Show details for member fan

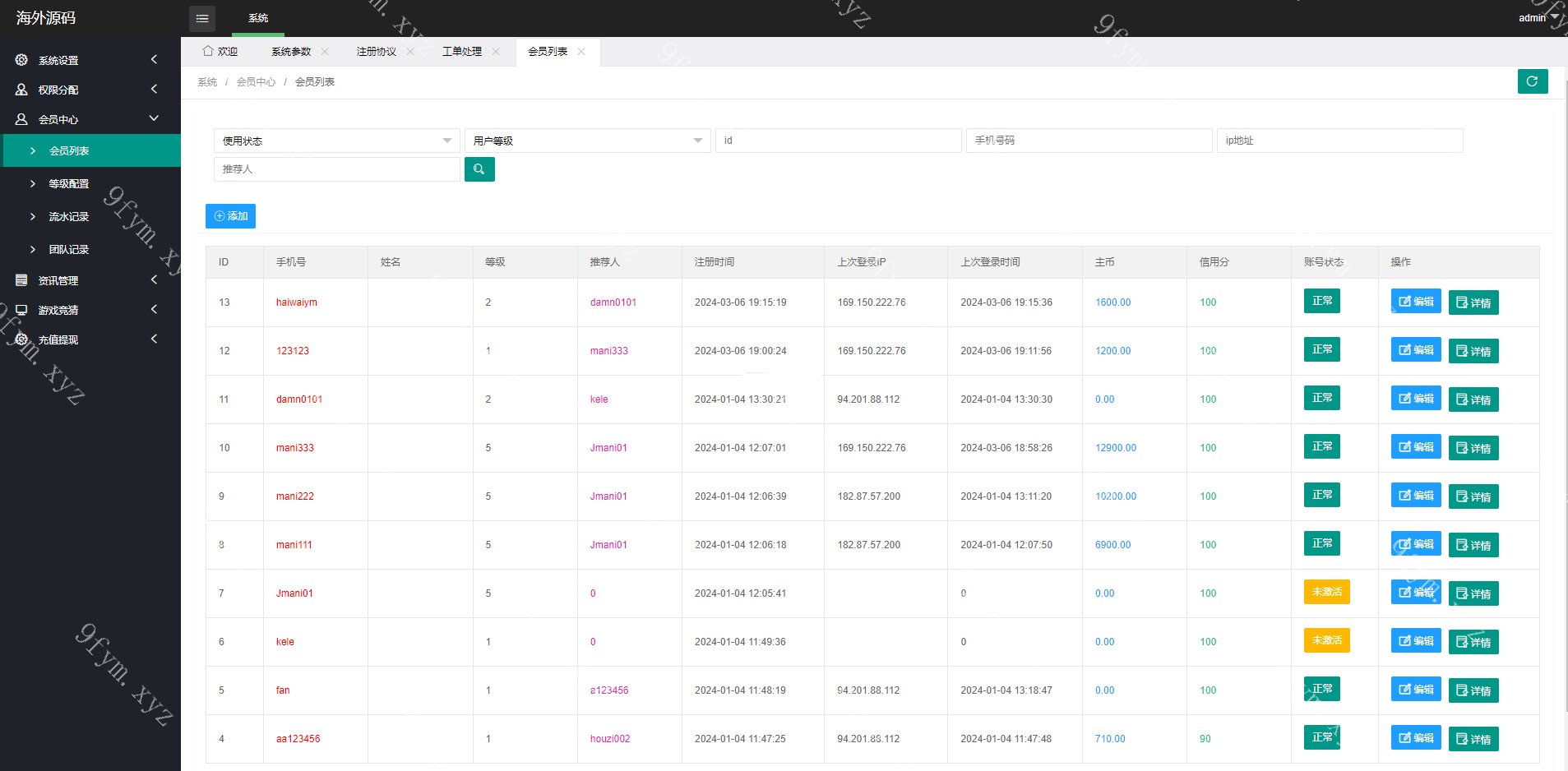1473,690
